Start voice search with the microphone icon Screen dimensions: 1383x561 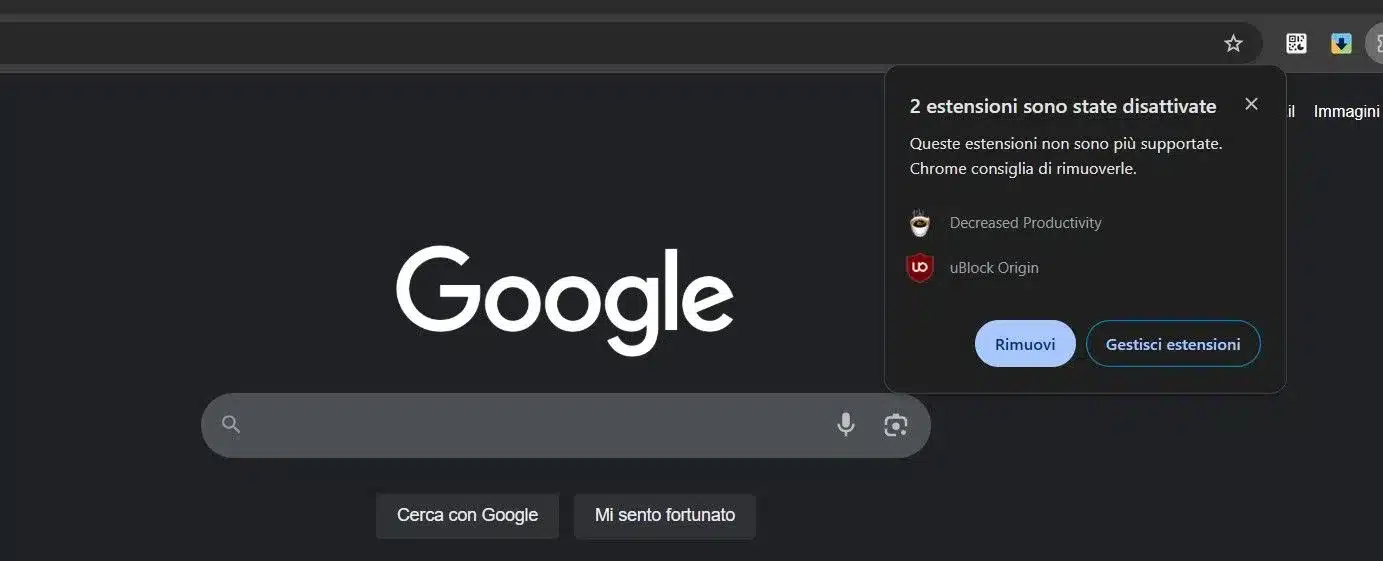(x=846, y=425)
